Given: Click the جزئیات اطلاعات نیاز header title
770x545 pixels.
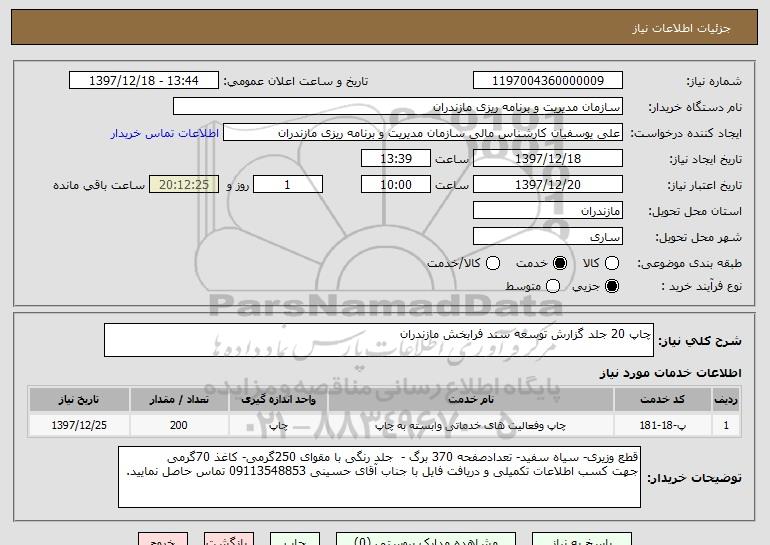Looking at the screenshot, I should coord(681,28).
